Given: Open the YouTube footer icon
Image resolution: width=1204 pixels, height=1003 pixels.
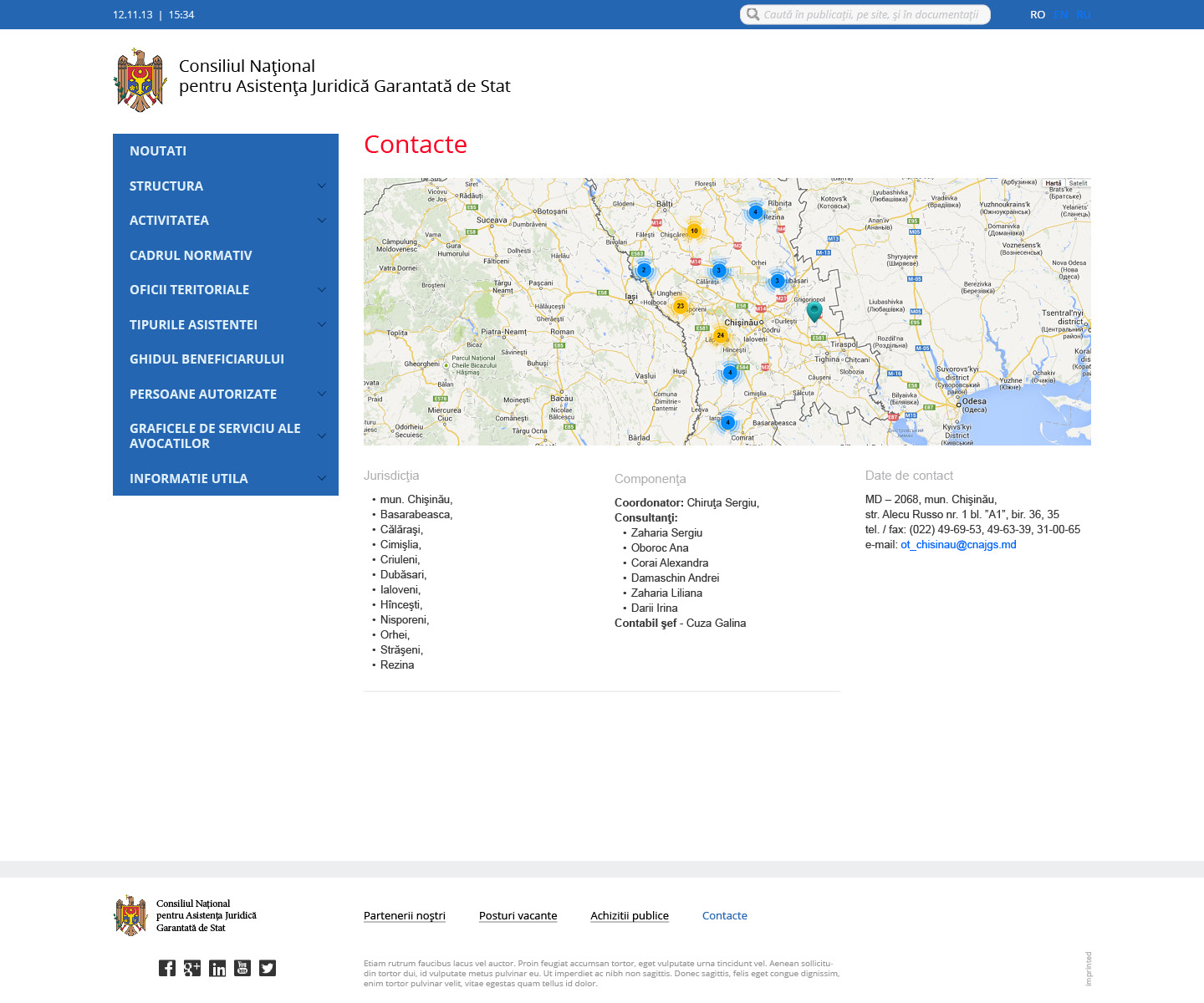Looking at the screenshot, I should 242,968.
